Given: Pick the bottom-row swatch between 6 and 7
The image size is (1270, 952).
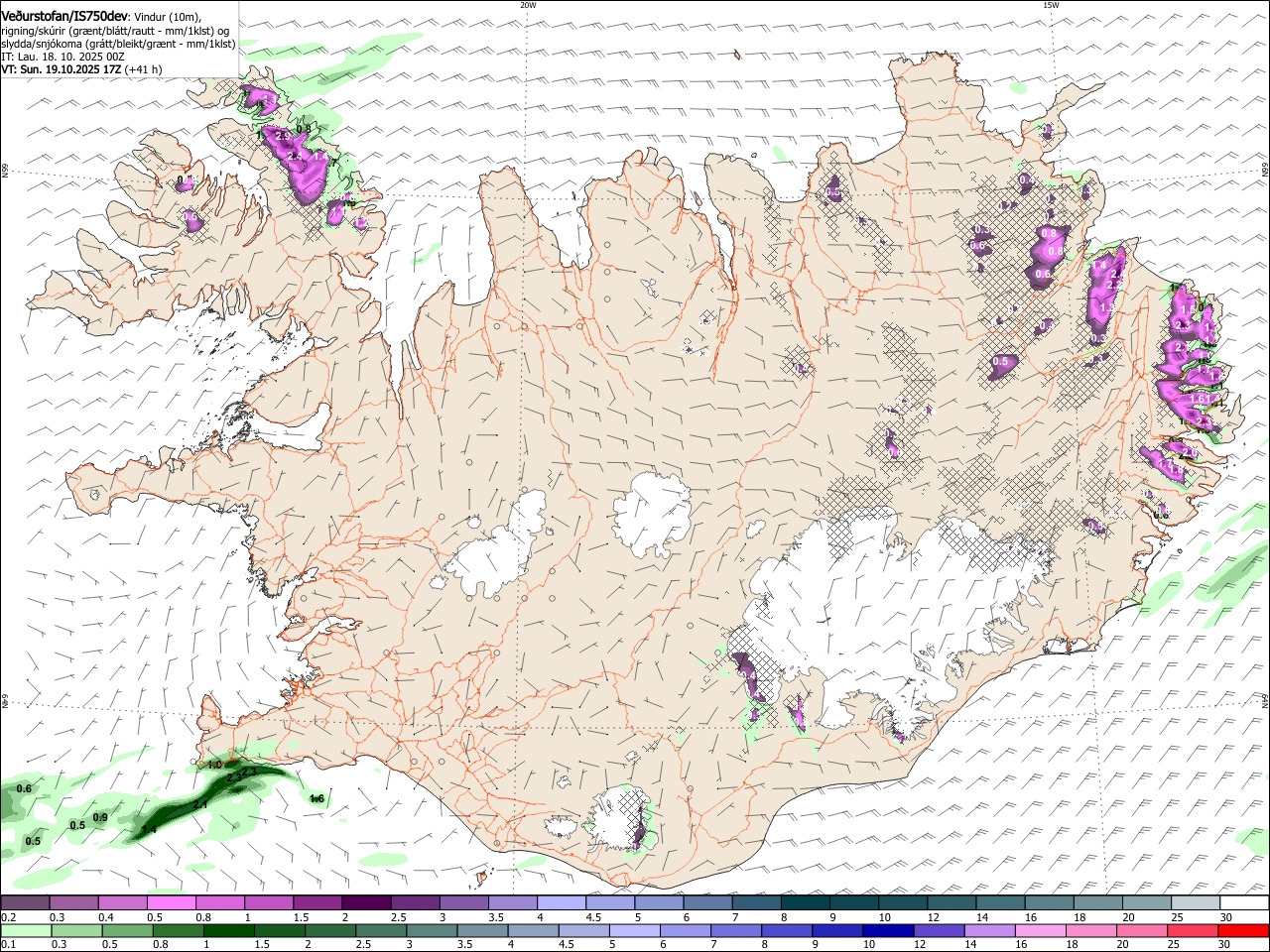Looking at the screenshot, I should coord(686,930).
